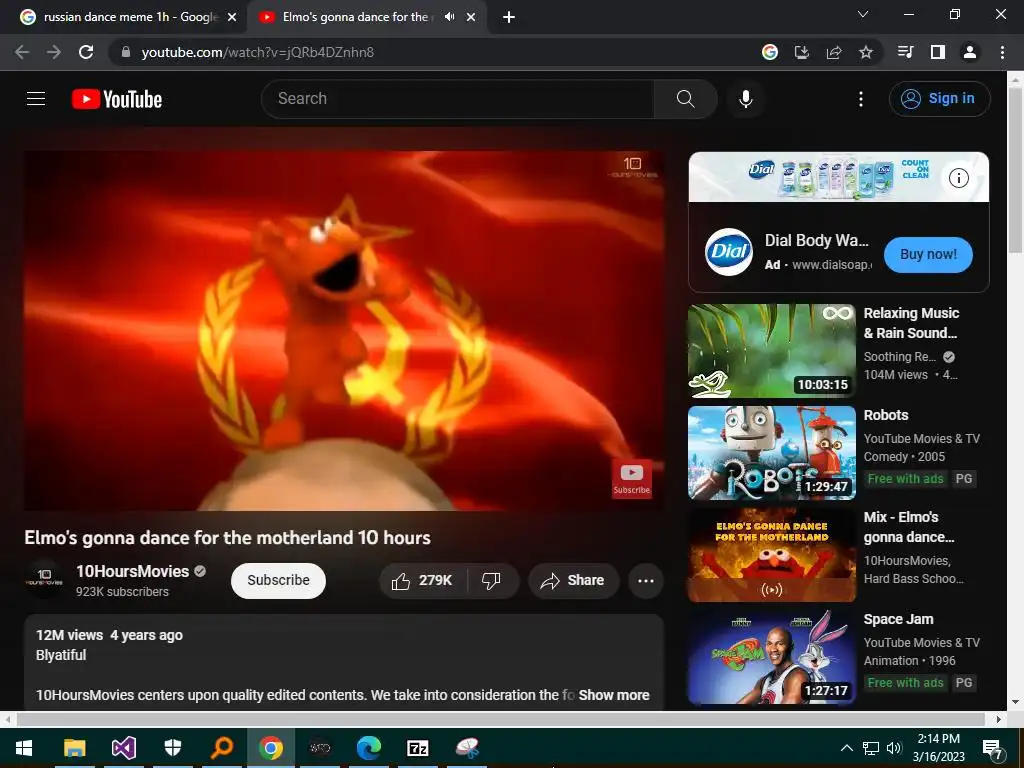Open the media control icon in Chrome toolbar
The image size is (1024, 768).
tap(905, 52)
